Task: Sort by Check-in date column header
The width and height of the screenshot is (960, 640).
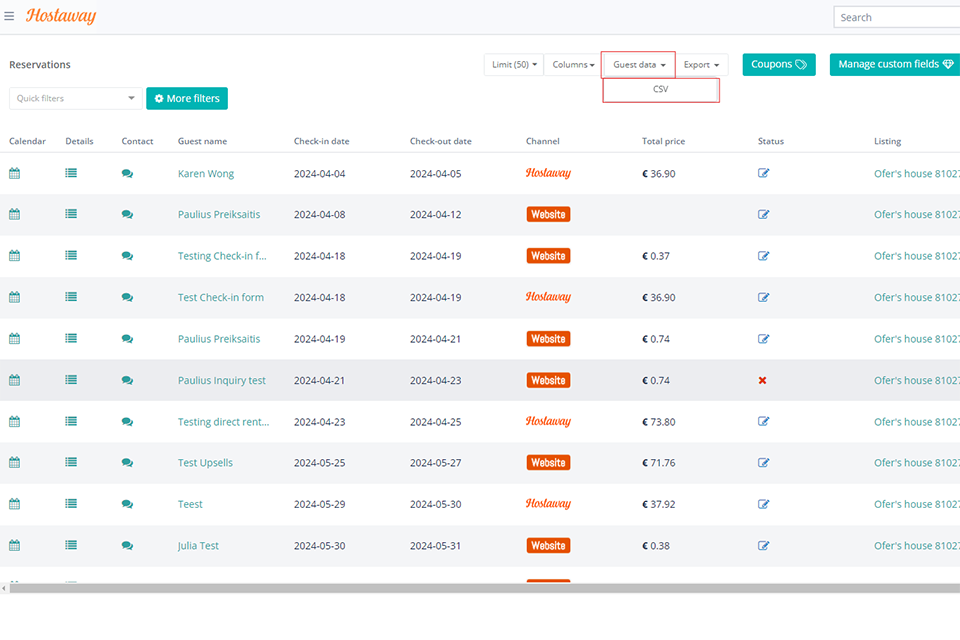Action: [321, 141]
